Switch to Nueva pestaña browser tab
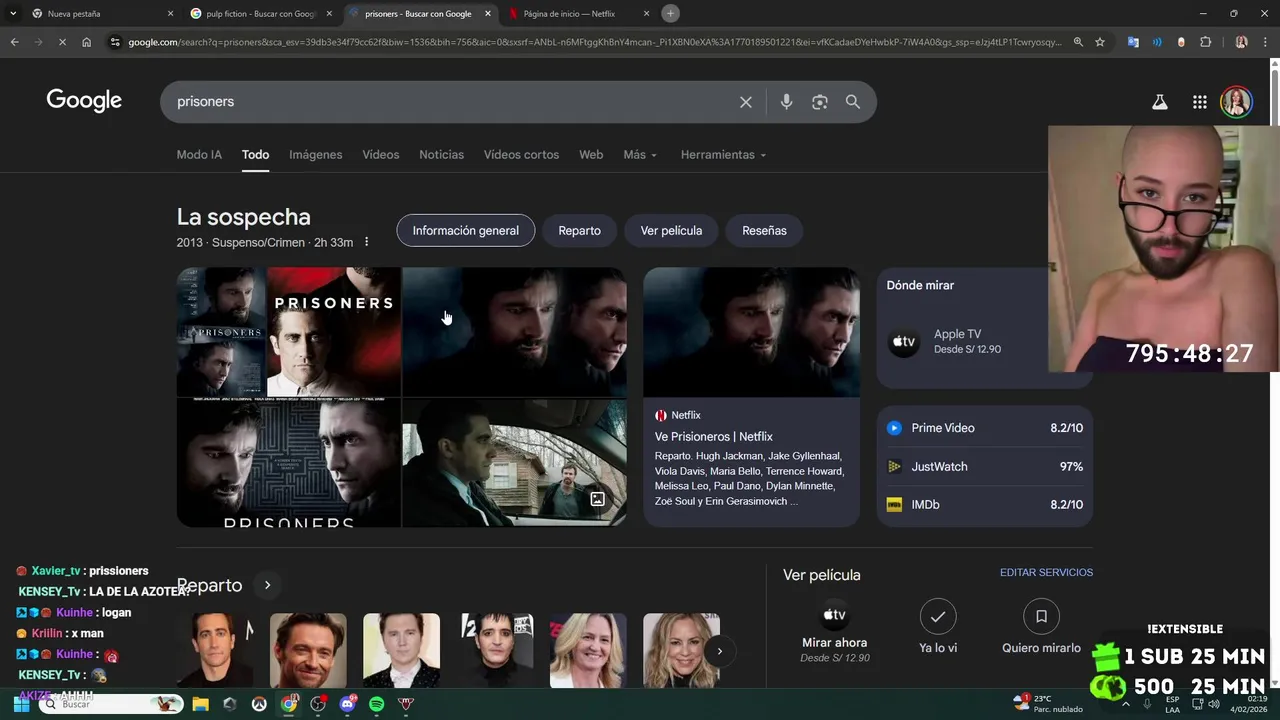1280x720 pixels. coord(100,14)
